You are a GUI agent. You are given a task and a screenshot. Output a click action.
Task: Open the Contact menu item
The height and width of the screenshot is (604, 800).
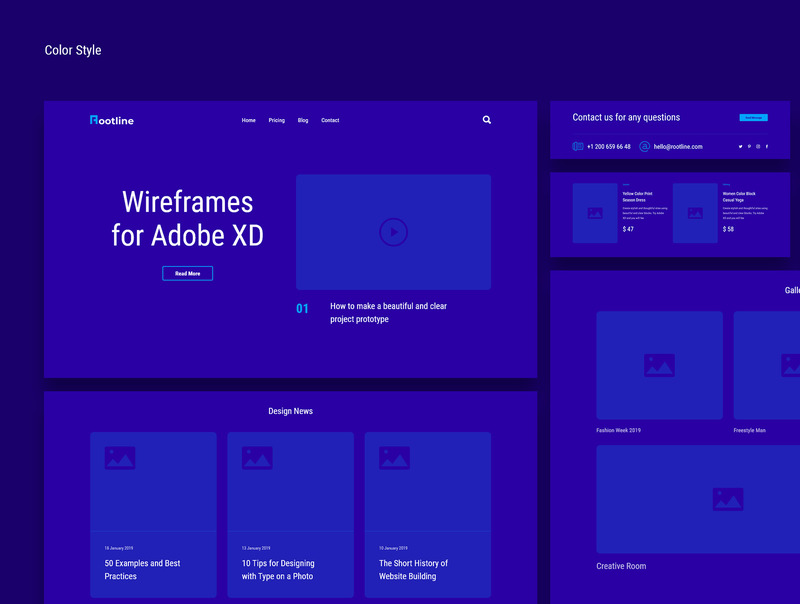point(330,120)
